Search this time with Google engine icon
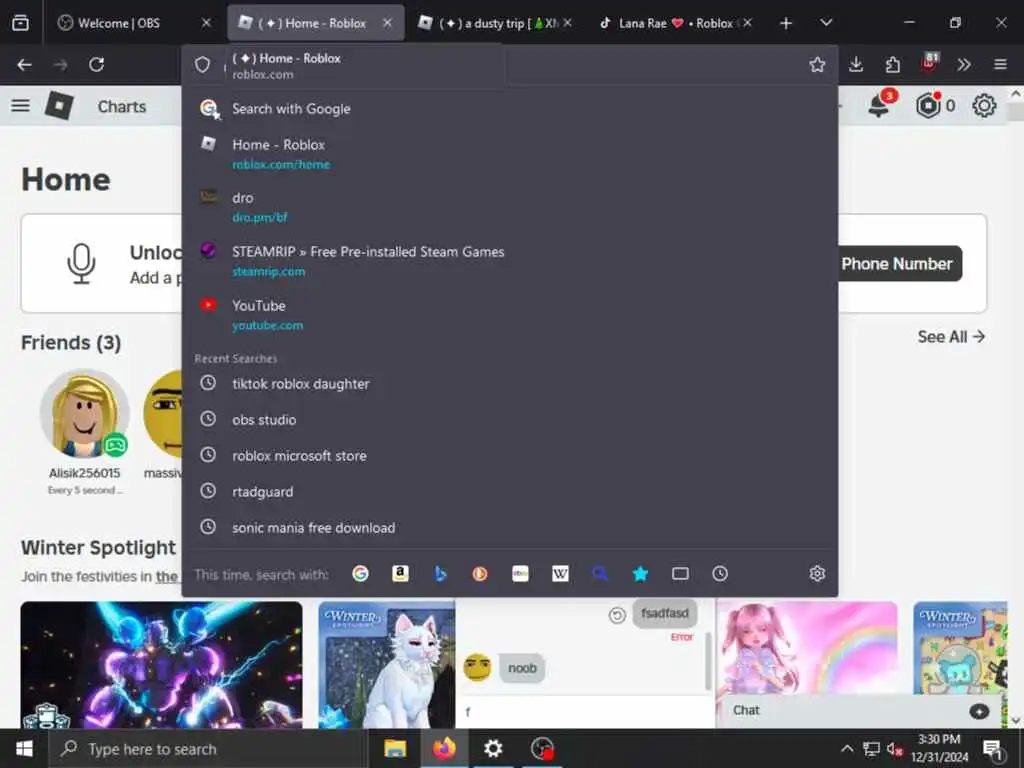Image resolution: width=1024 pixels, height=768 pixels. (x=360, y=573)
